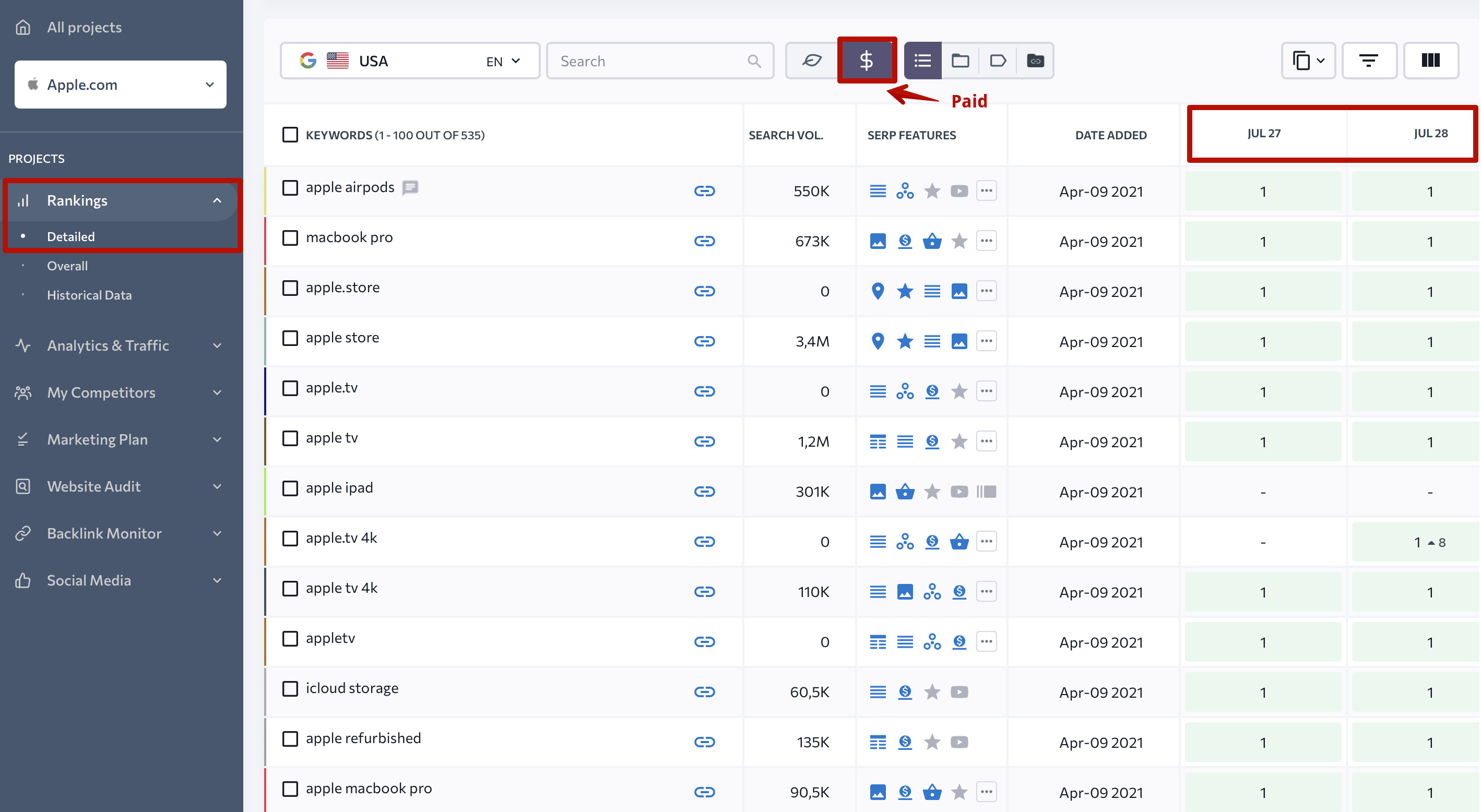The image size is (1481, 812).
Task: Open more SERP features for apple airpods
Action: (987, 191)
